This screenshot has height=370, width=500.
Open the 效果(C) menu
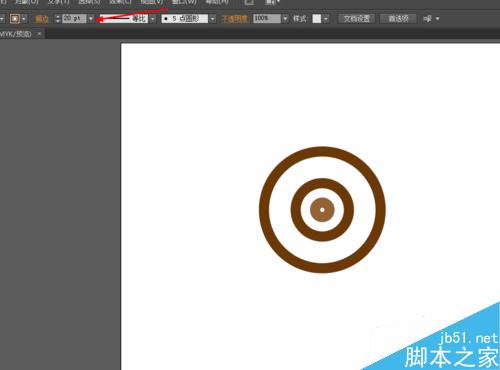click(x=120, y=2)
